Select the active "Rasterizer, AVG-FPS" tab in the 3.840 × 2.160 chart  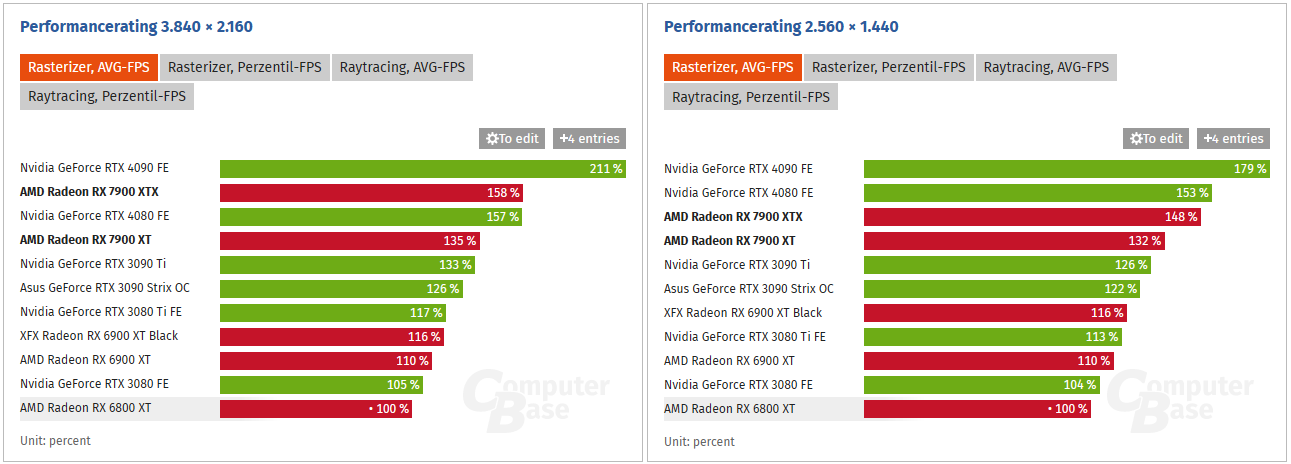pos(88,68)
